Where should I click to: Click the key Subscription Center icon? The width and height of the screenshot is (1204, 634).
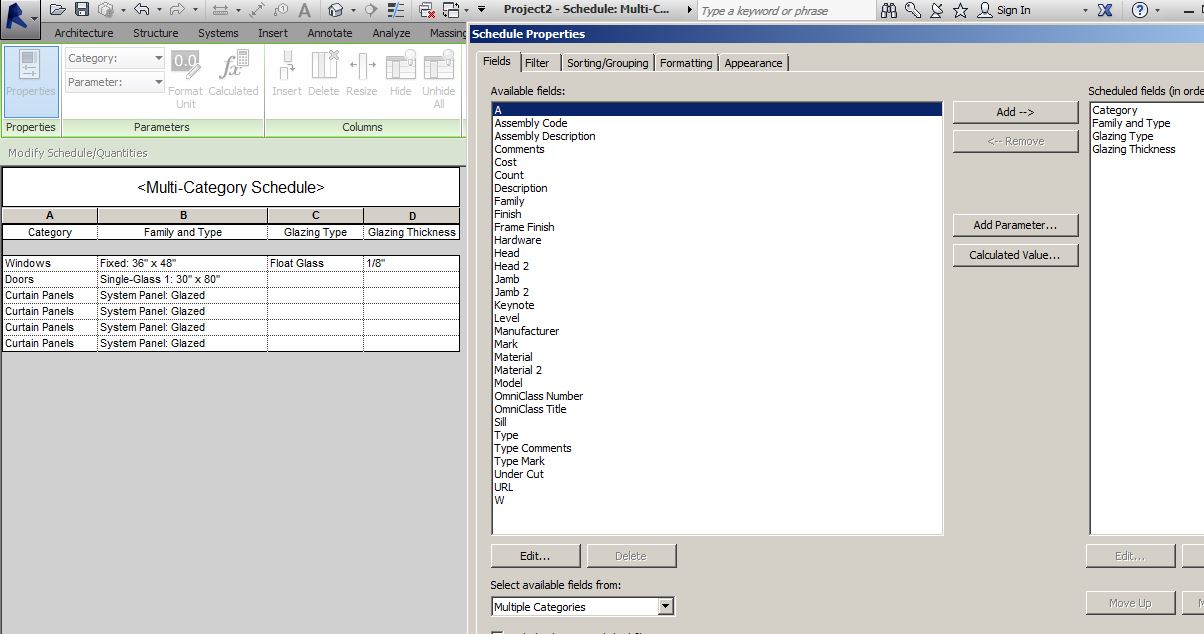click(913, 10)
